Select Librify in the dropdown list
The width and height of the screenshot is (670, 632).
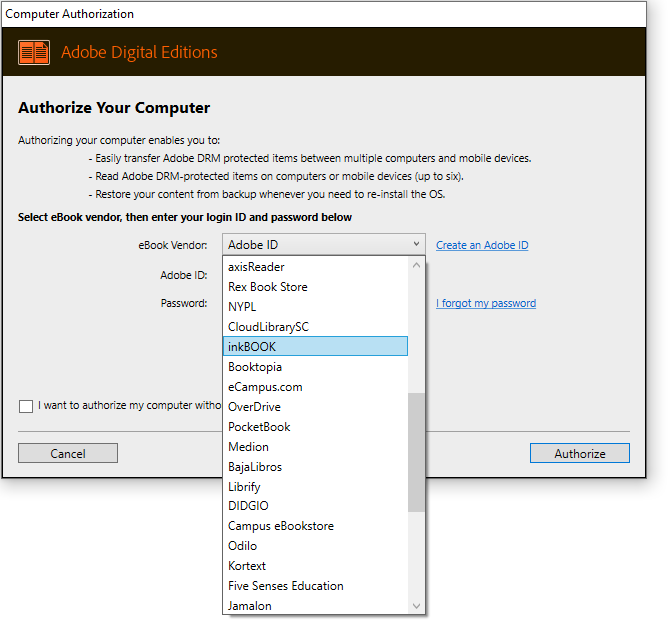(x=315, y=487)
